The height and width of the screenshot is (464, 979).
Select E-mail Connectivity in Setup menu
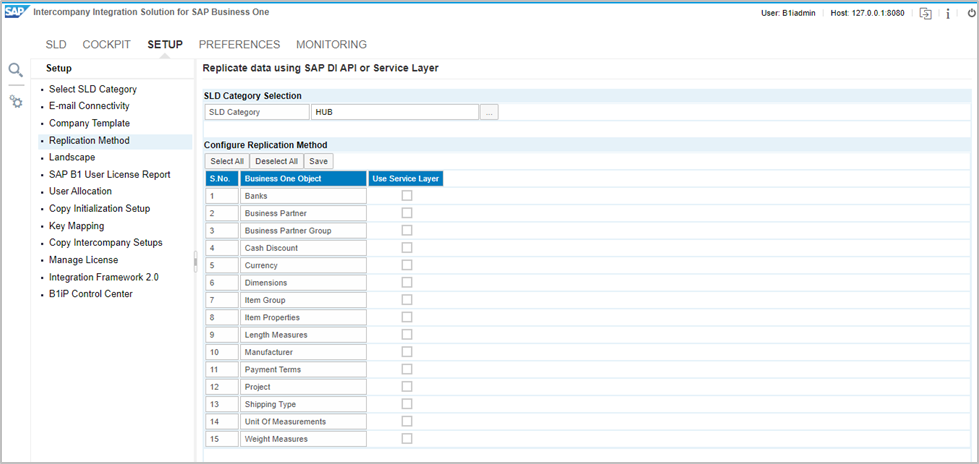[x=89, y=106]
